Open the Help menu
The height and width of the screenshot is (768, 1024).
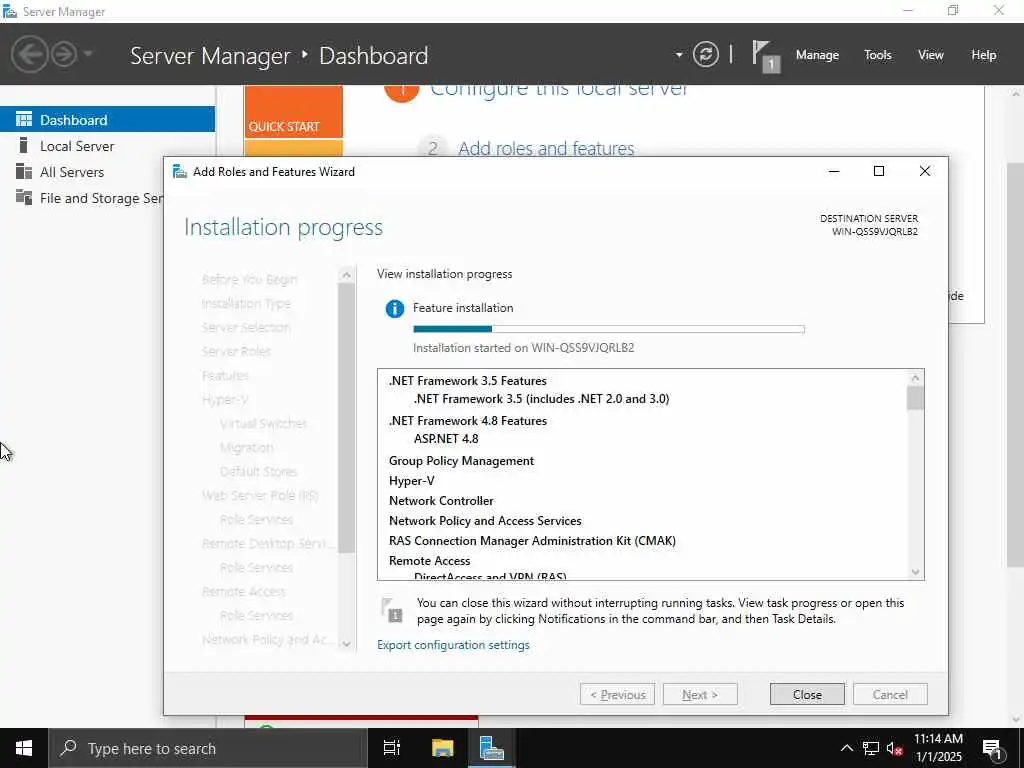pos(984,55)
